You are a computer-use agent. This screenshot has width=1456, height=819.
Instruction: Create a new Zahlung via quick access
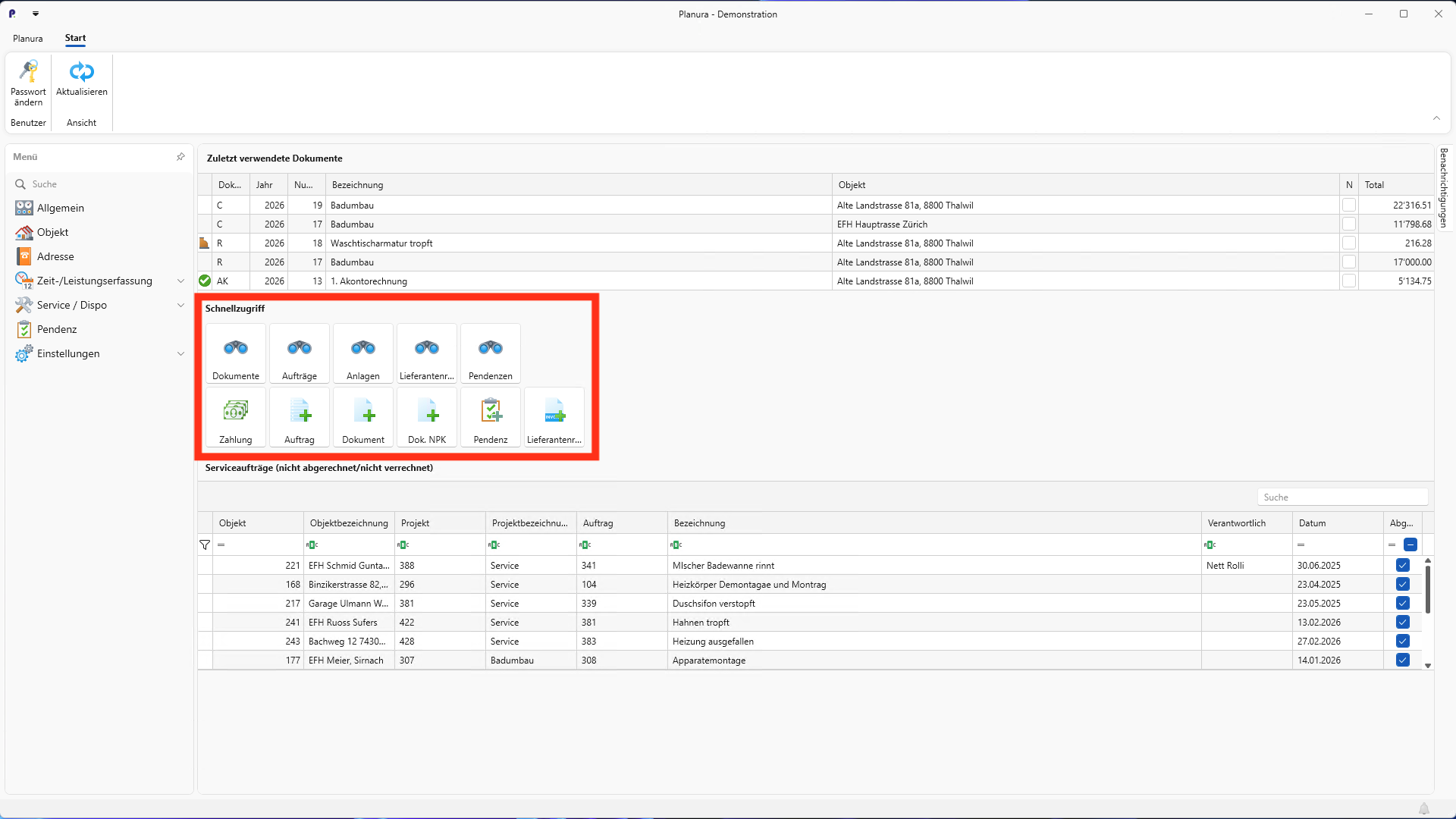point(235,417)
